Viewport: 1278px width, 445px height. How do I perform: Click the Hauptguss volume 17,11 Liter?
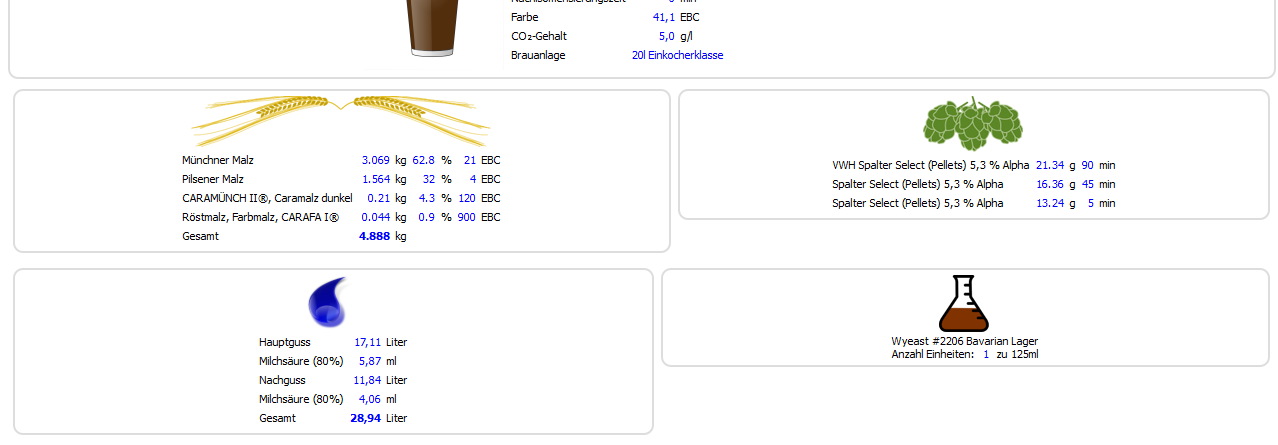pyautogui.click(x=367, y=342)
